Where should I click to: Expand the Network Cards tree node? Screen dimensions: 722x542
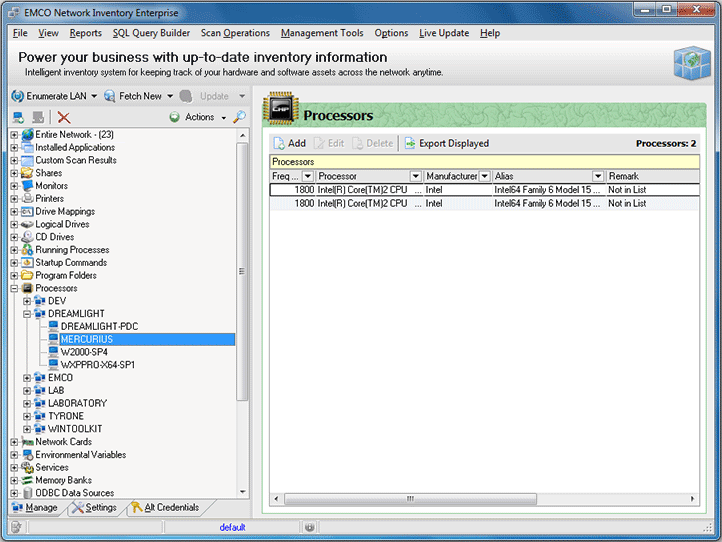[x=14, y=442]
